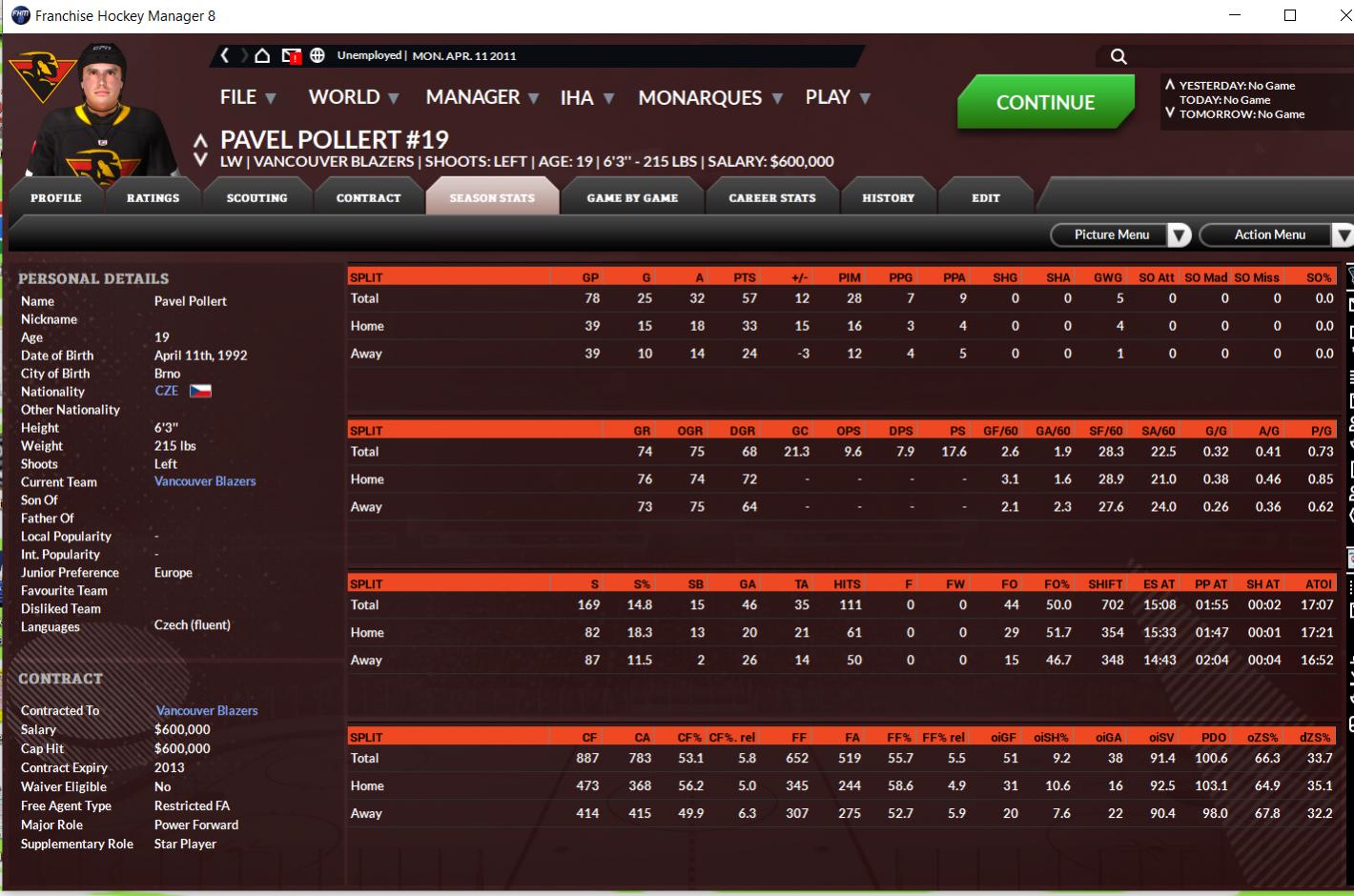Open the WORLD menu

(353, 98)
